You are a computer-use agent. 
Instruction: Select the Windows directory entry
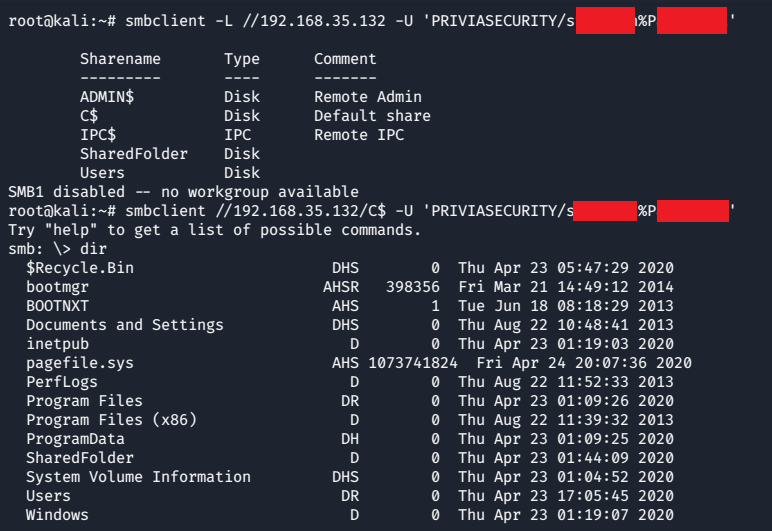point(57,515)
